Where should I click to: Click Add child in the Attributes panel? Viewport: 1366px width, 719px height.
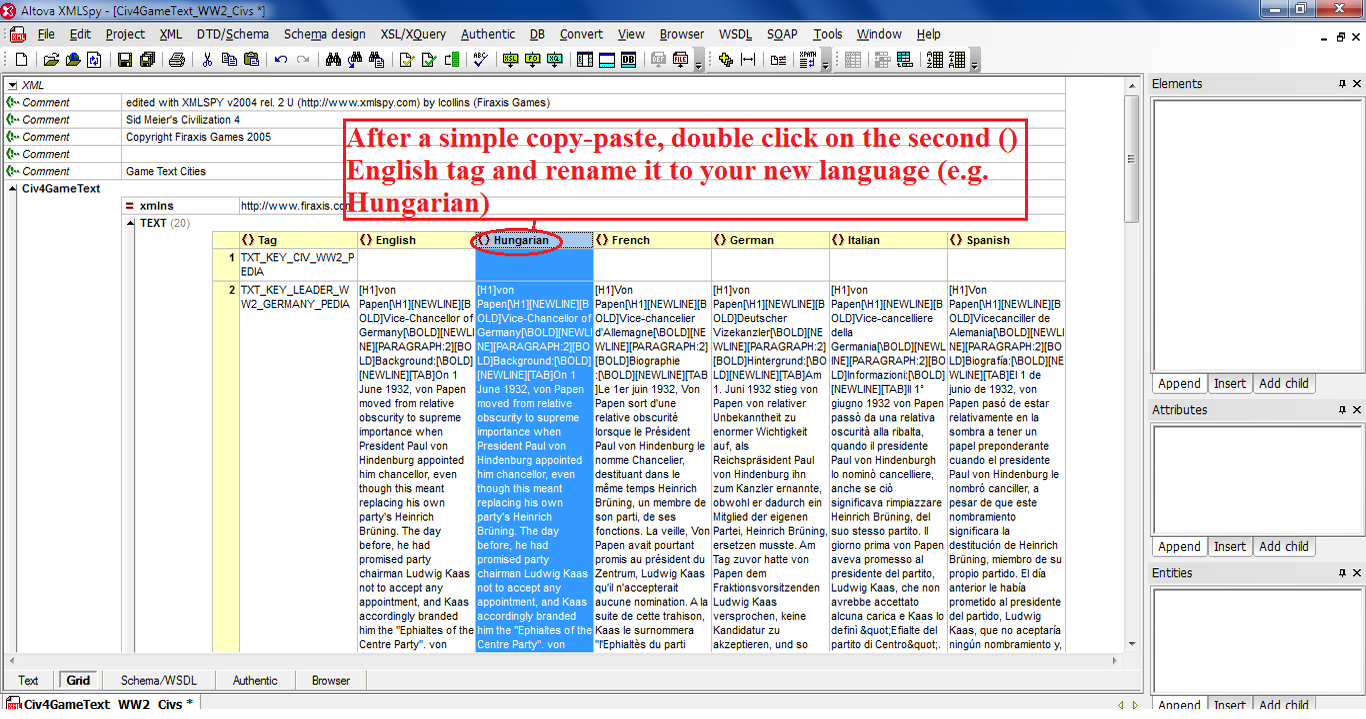pyautogui.click(x=1283, y=546)
